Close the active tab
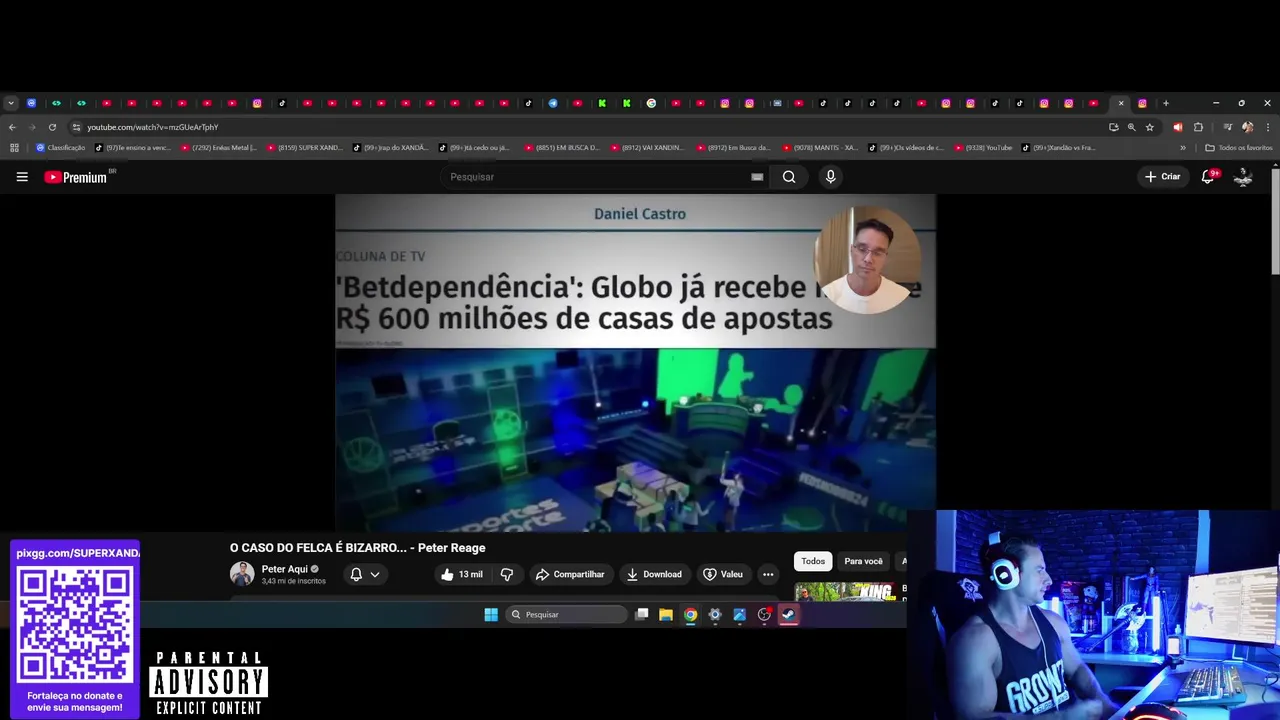Image resolution: width=1280 pixels, height=720 pixels. (1121, 103)
